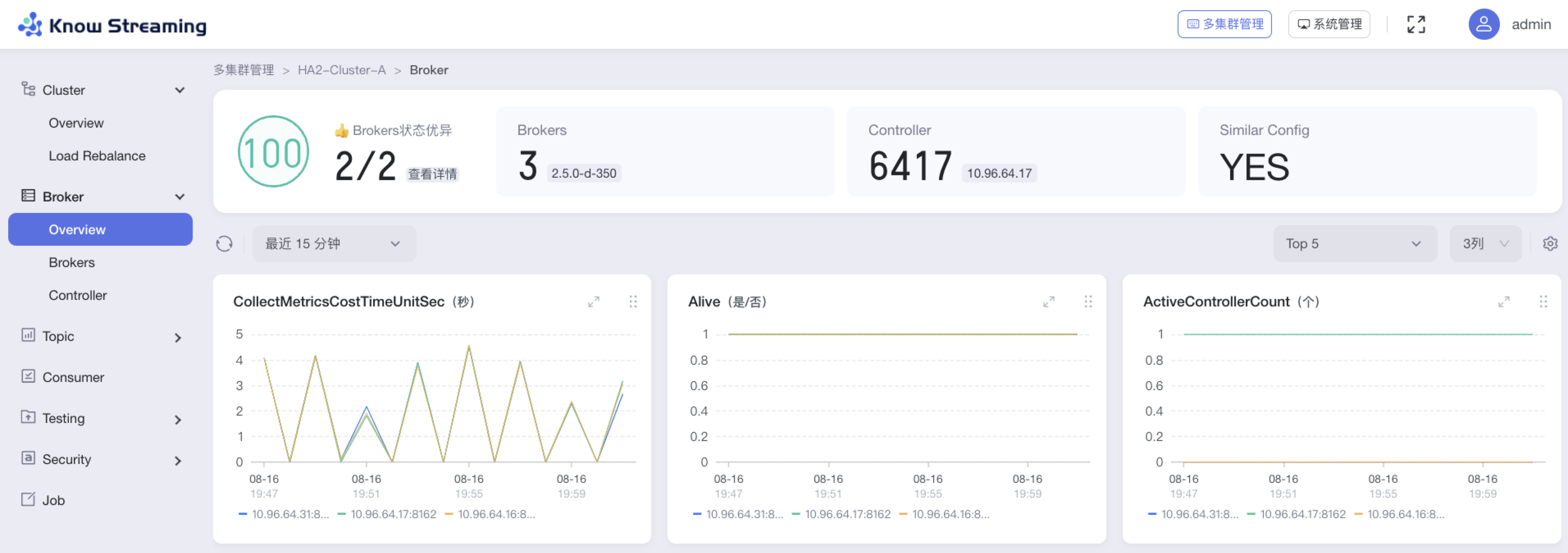Click 查看详情 link beside health score
This screenshot has width=1568, height=553.
coord(432,174)
